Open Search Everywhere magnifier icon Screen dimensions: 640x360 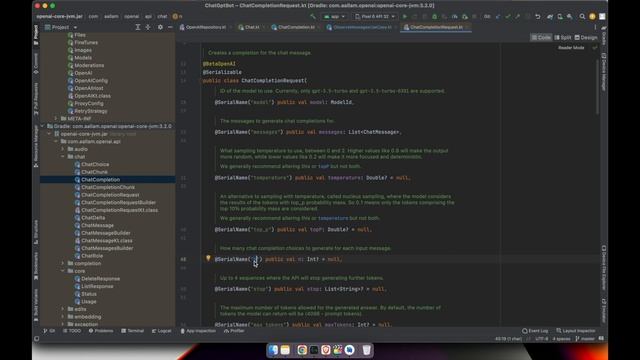click(582, 17)
